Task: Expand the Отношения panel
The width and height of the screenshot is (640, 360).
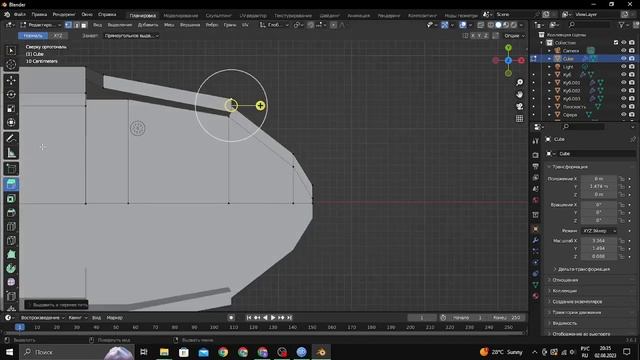Action: [x=565, y=280]
